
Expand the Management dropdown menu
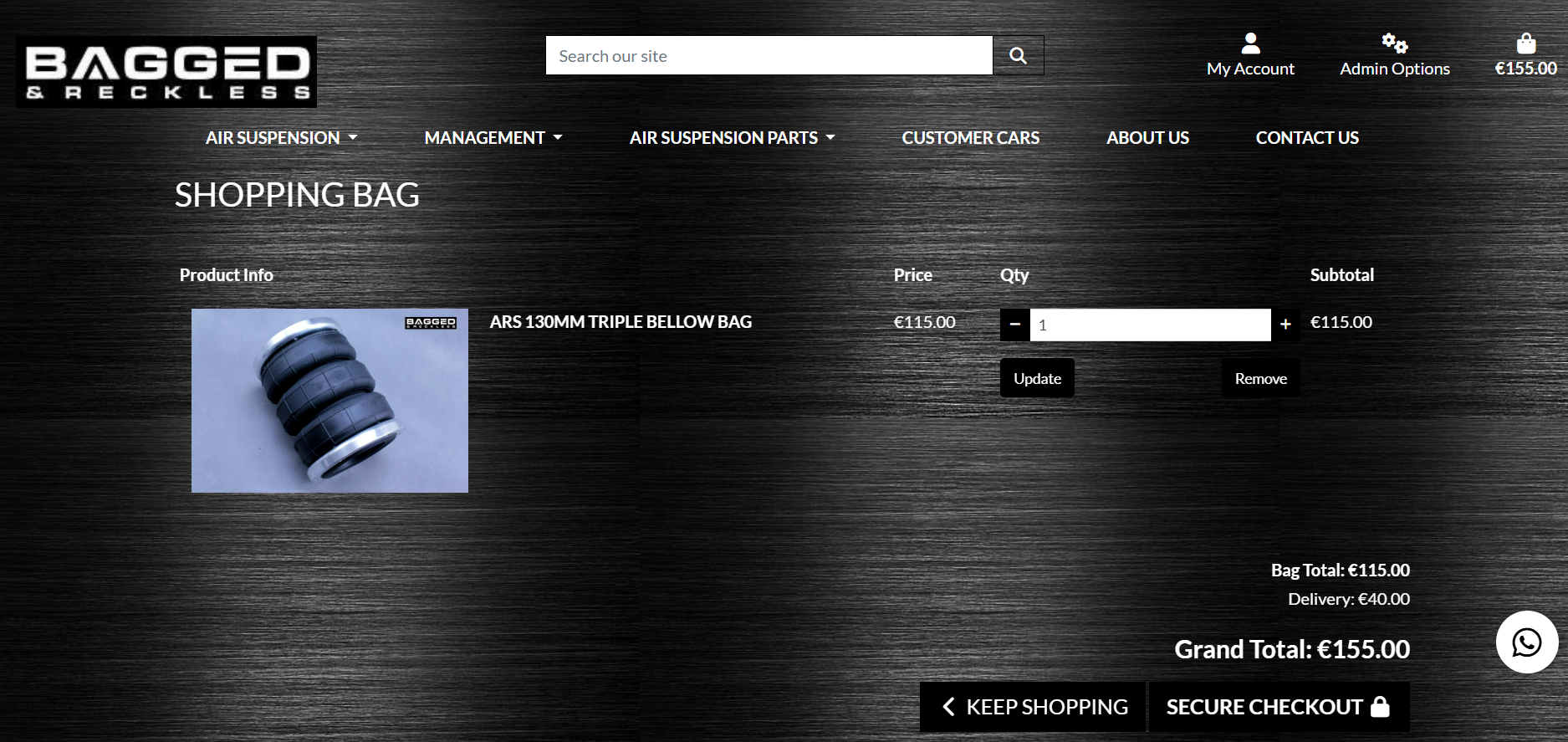click(493, 138)
